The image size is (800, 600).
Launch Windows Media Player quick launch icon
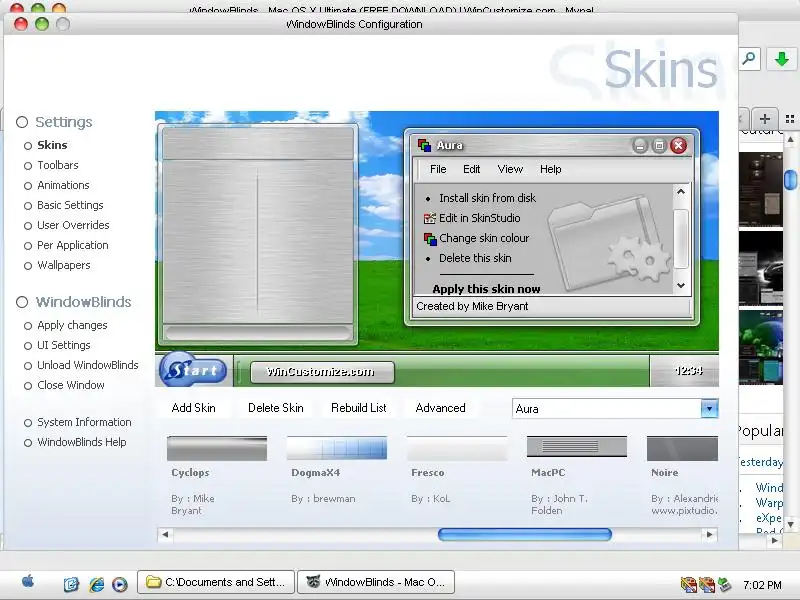(120, 584)
